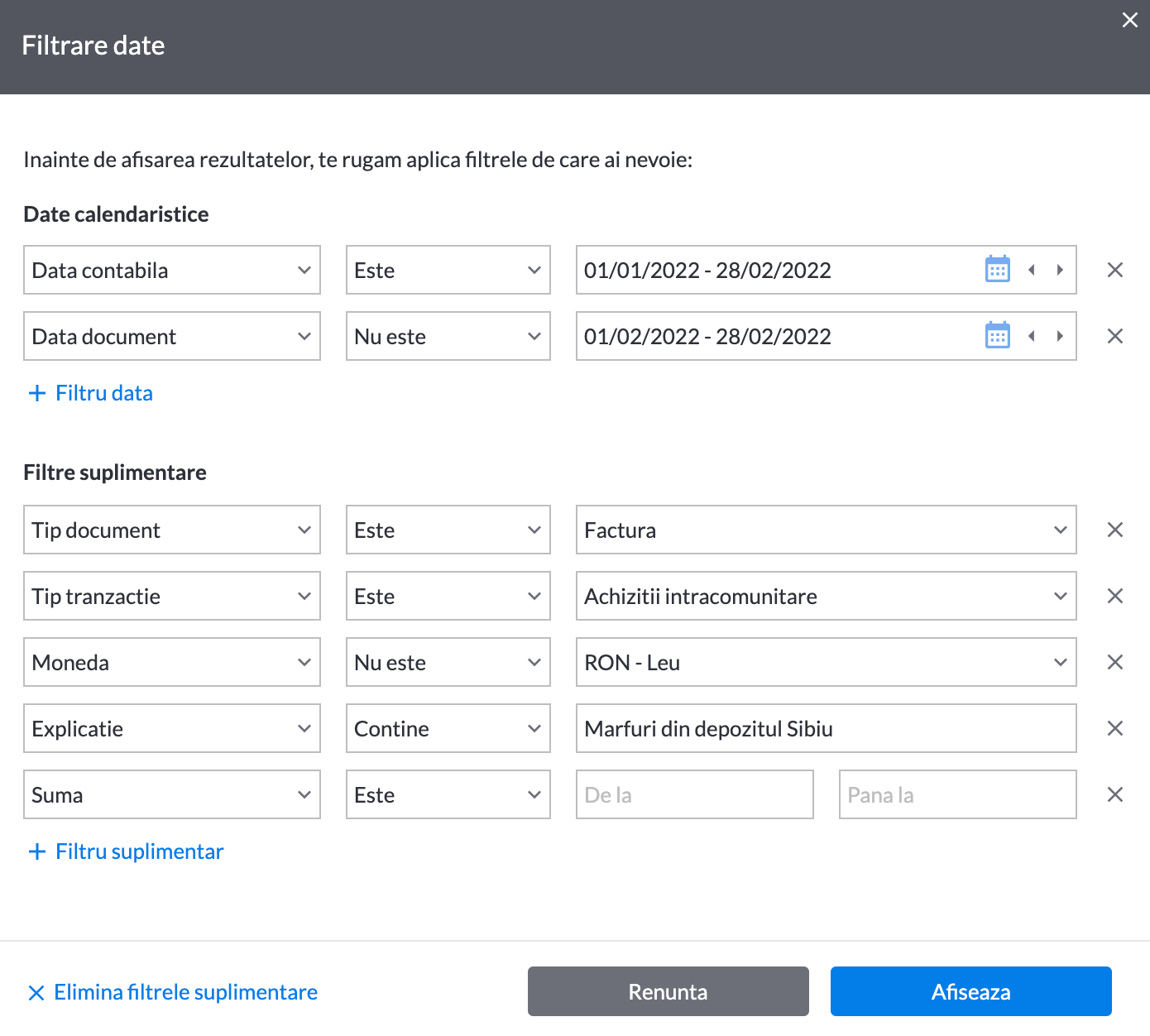The width and height of the screenshot is (1150, 1036).
Task: Open calendar picker for Data document row
Action: (x=998, y=336)
